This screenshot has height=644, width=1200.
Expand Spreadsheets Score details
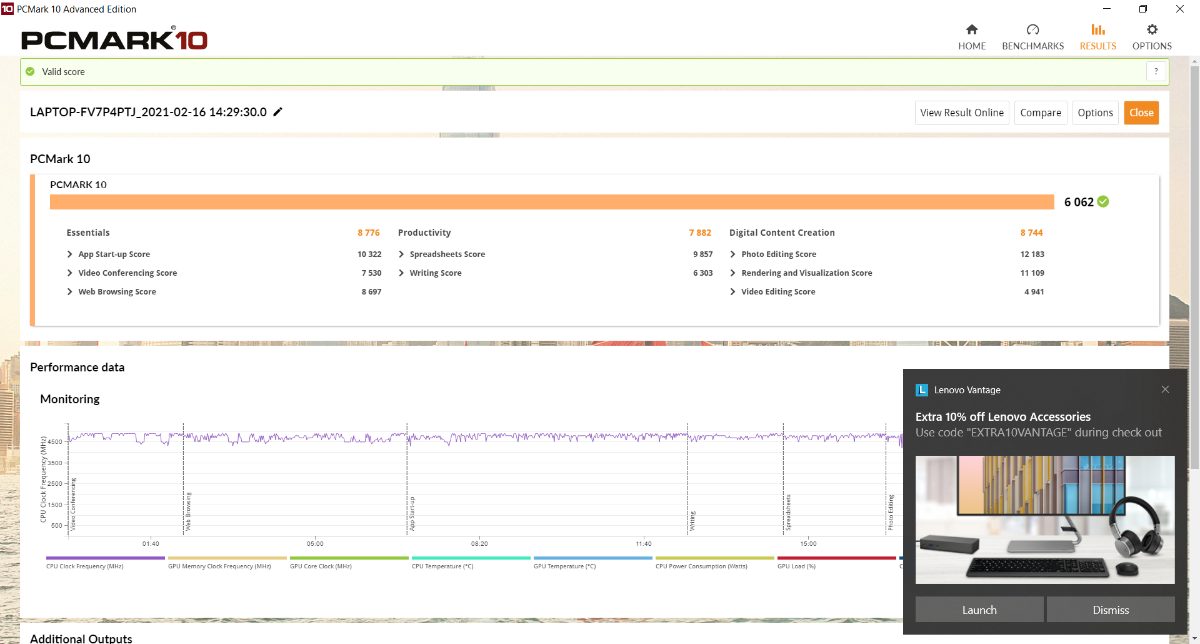click(x=401, y=255)
